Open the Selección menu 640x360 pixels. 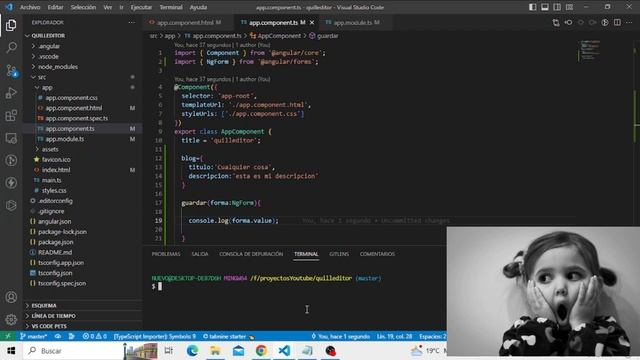pyautogui.click(x=83, y=7)
